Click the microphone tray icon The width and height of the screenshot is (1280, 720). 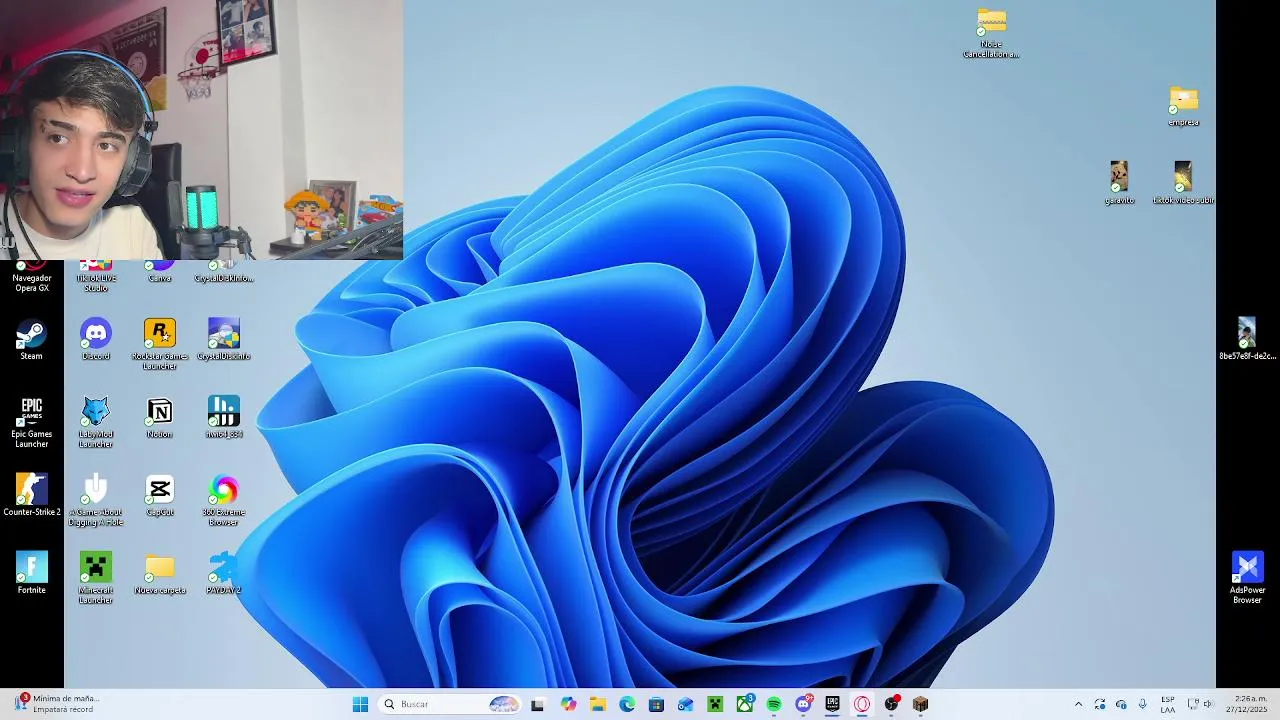[1142, 704]
